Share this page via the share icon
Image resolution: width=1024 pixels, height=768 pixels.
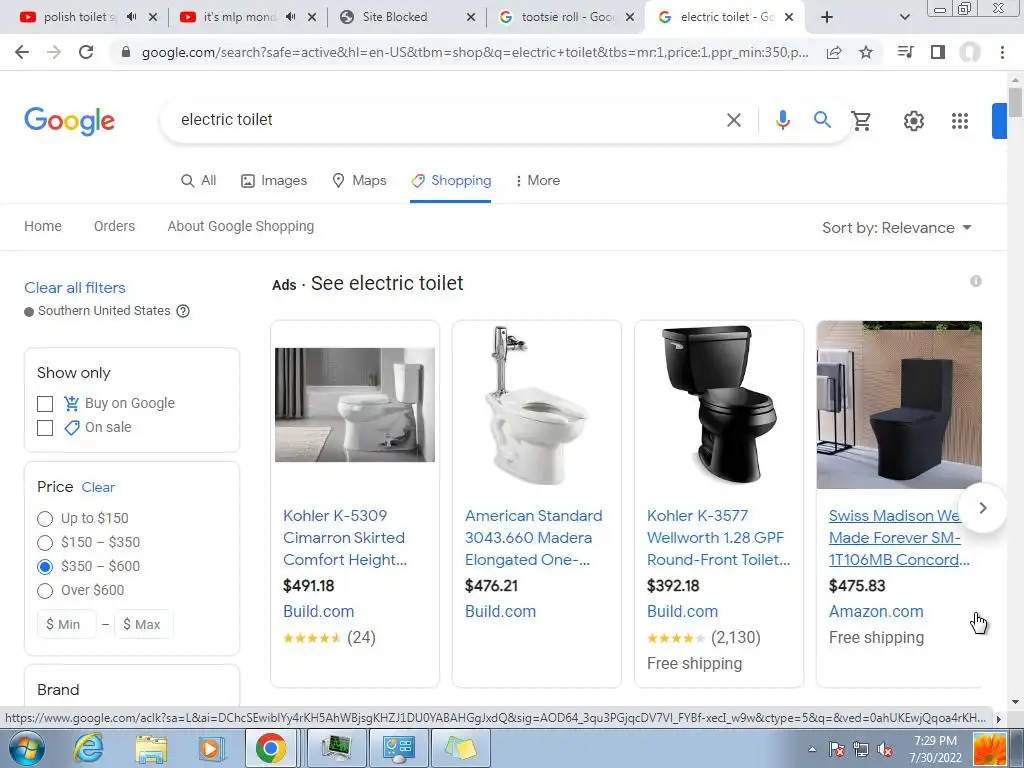[834, 52]
